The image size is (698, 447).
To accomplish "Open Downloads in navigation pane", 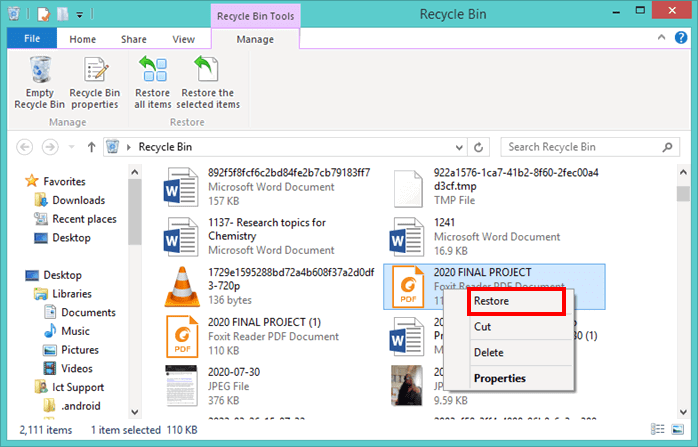I will click(78, 200).
